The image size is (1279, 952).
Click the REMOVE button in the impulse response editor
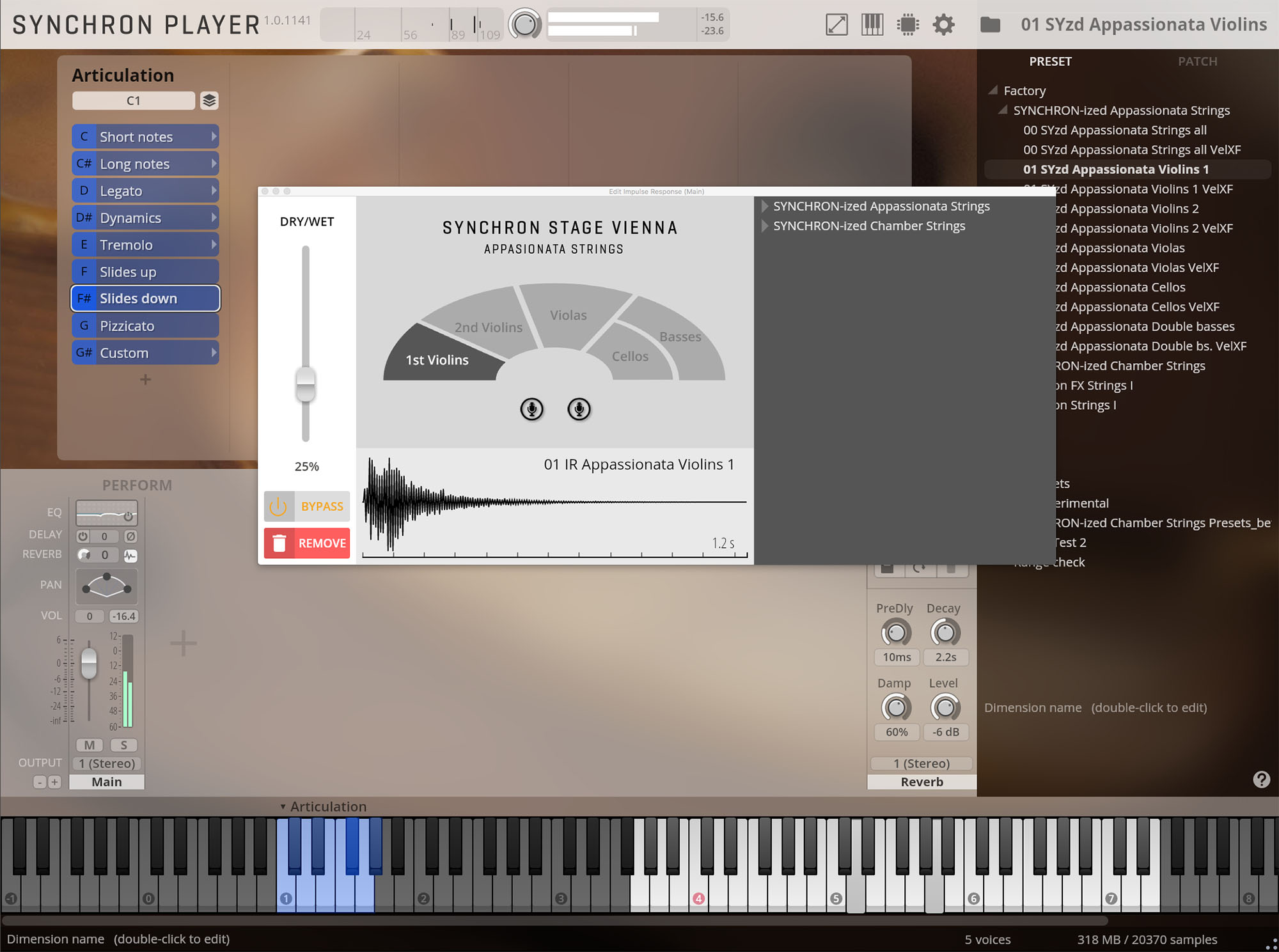(306, 543)
